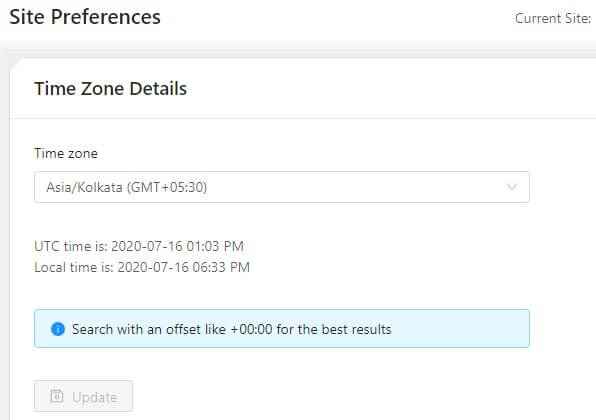Click the grey left sidebar strip
The width and height of the screenshot is (596, 420).
[x=5, y=243]
